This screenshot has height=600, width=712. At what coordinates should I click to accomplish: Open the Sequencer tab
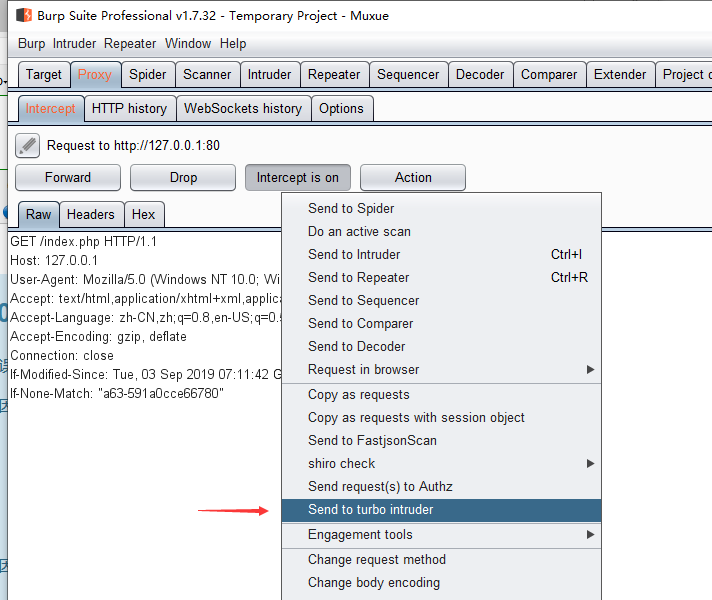click(x=408, y=74)
